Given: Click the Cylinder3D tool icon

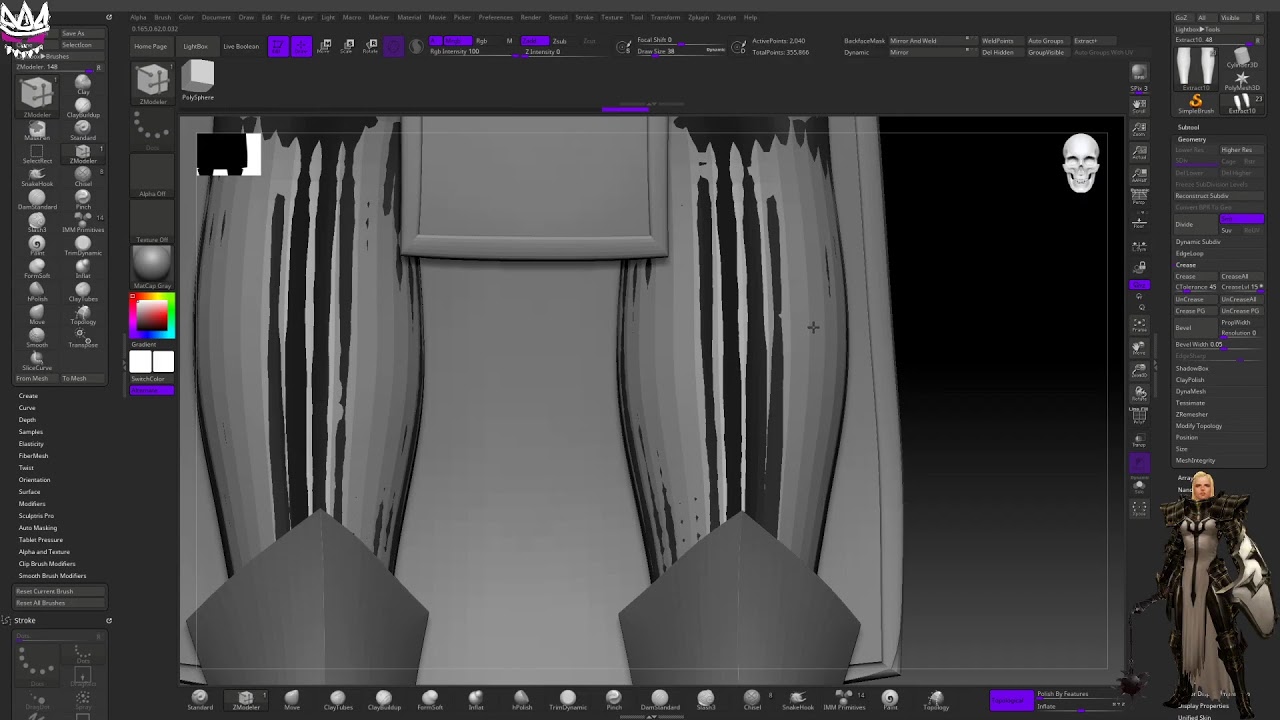Looking at the screenshot, I should click(1242, 59).
